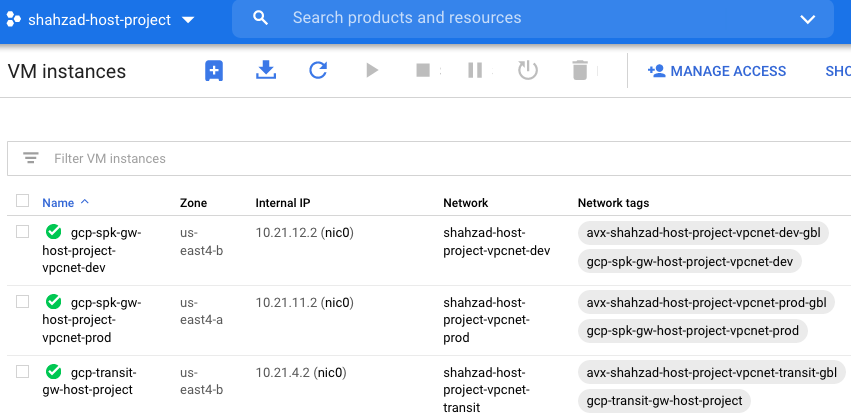Click tag gcp-spk-gw-host-project-vpcnet-prod
This screenshot has height=419, width=851.
(693, 331)
